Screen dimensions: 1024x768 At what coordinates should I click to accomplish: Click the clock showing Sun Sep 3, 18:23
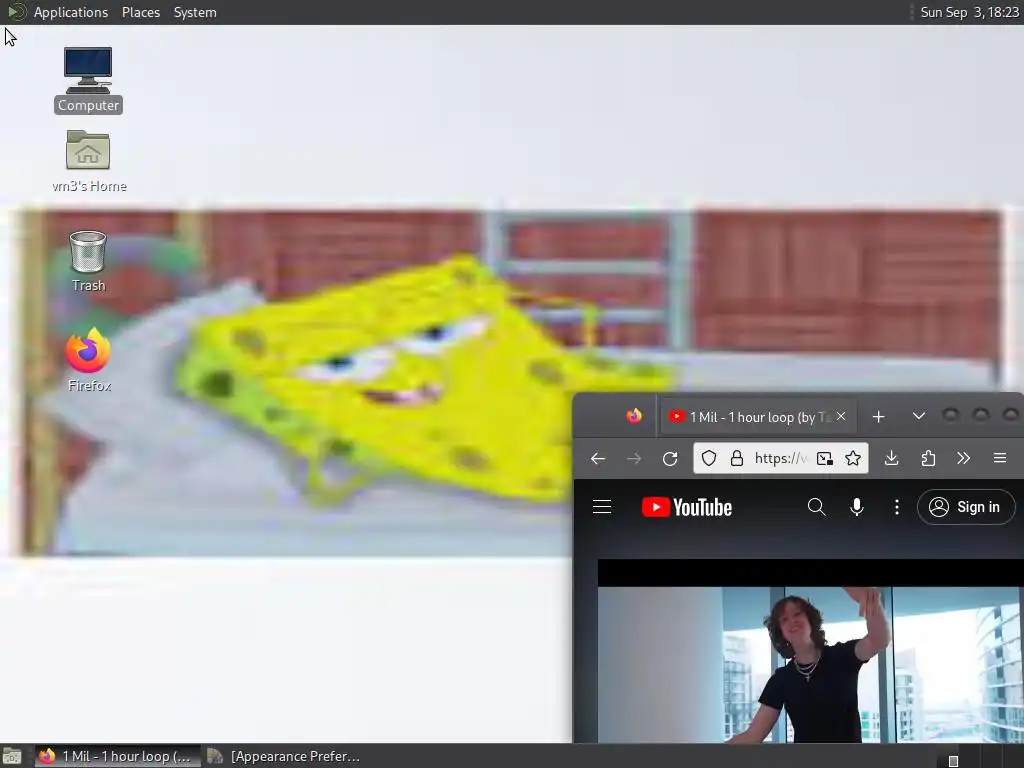[x=969, y=12]
